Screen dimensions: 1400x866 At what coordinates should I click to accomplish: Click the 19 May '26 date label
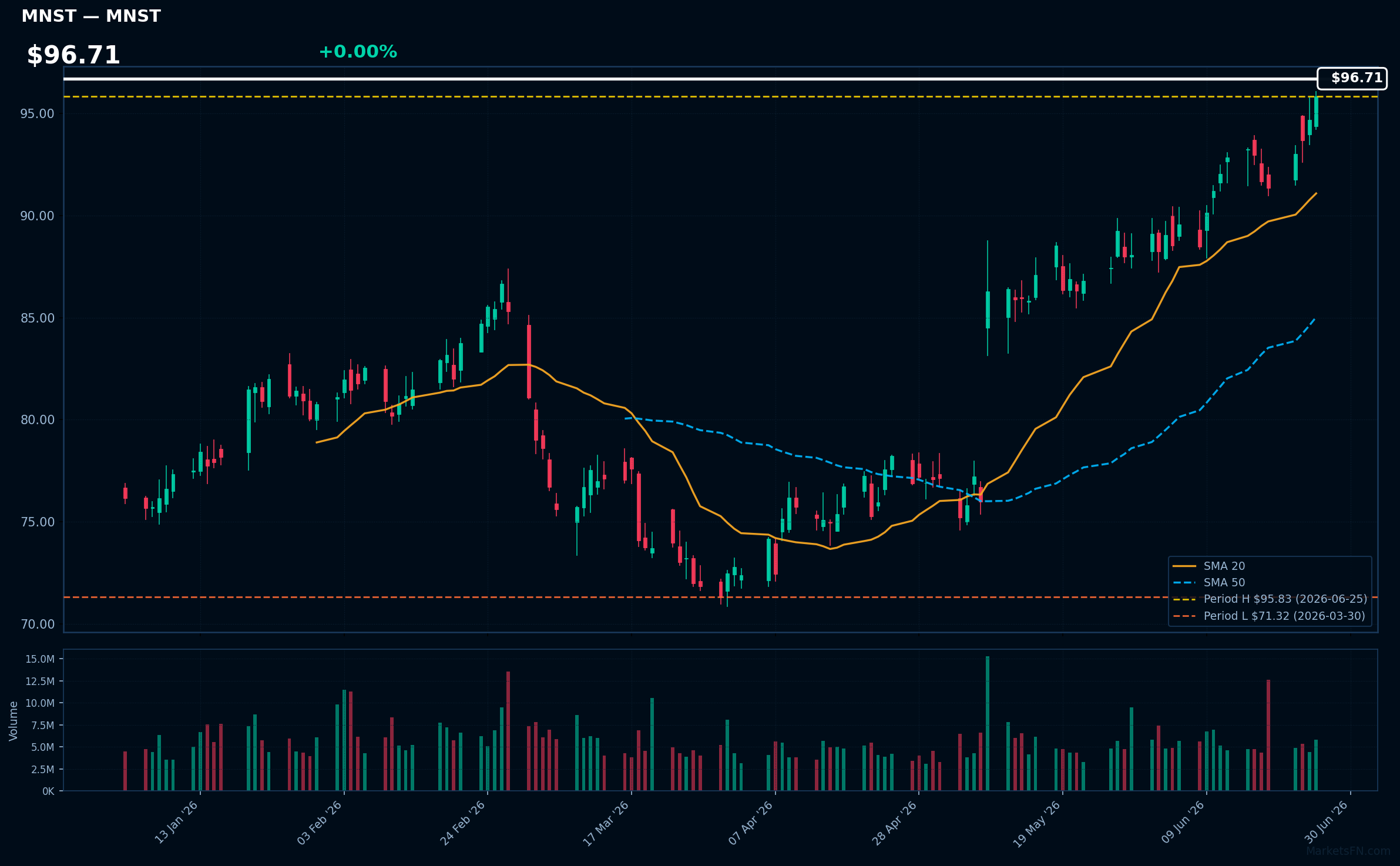1037,823
